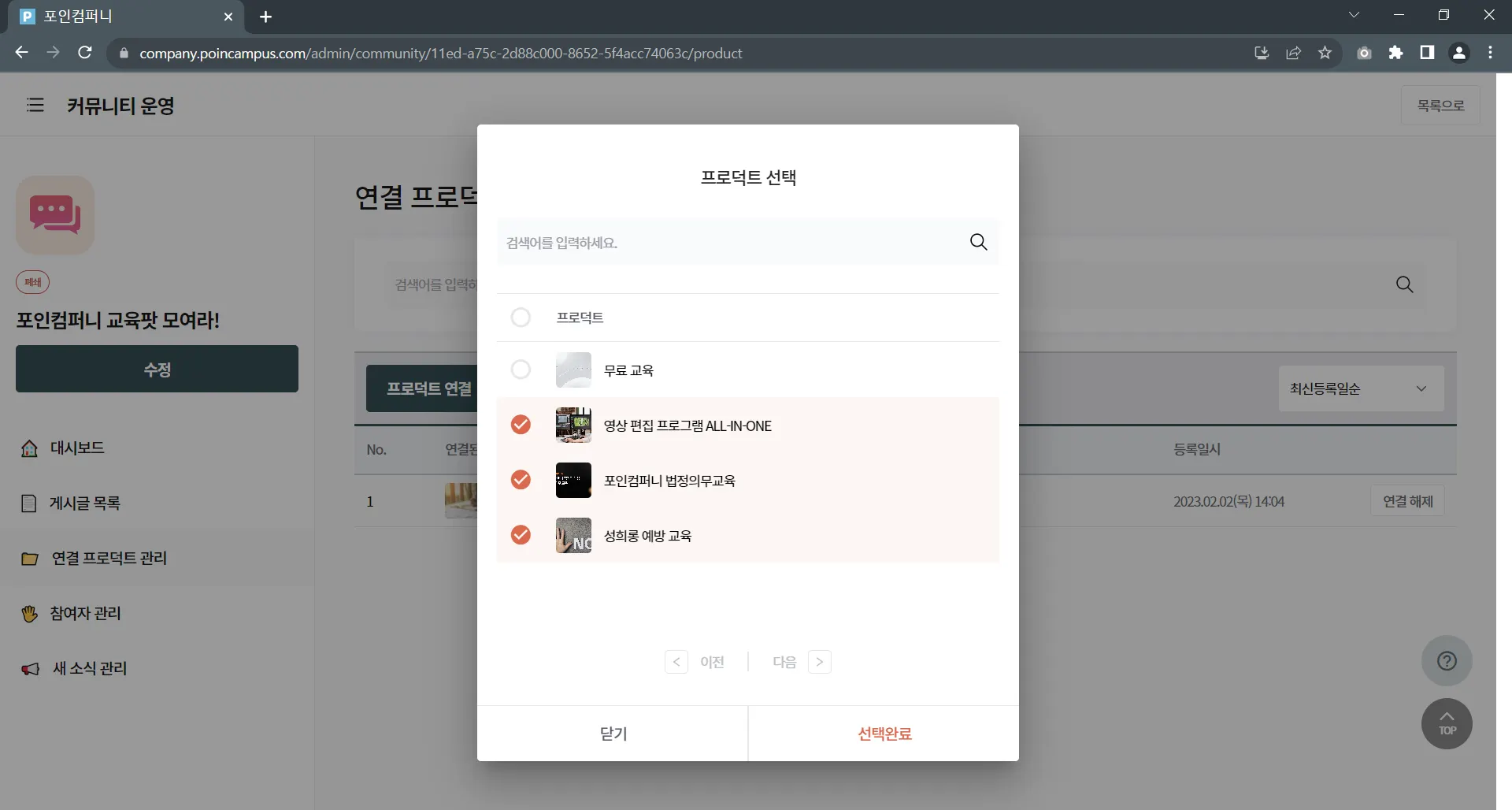Click the search magnifier in the product dialog
This screenshot has width=1512, height=810.
point(978,242)
